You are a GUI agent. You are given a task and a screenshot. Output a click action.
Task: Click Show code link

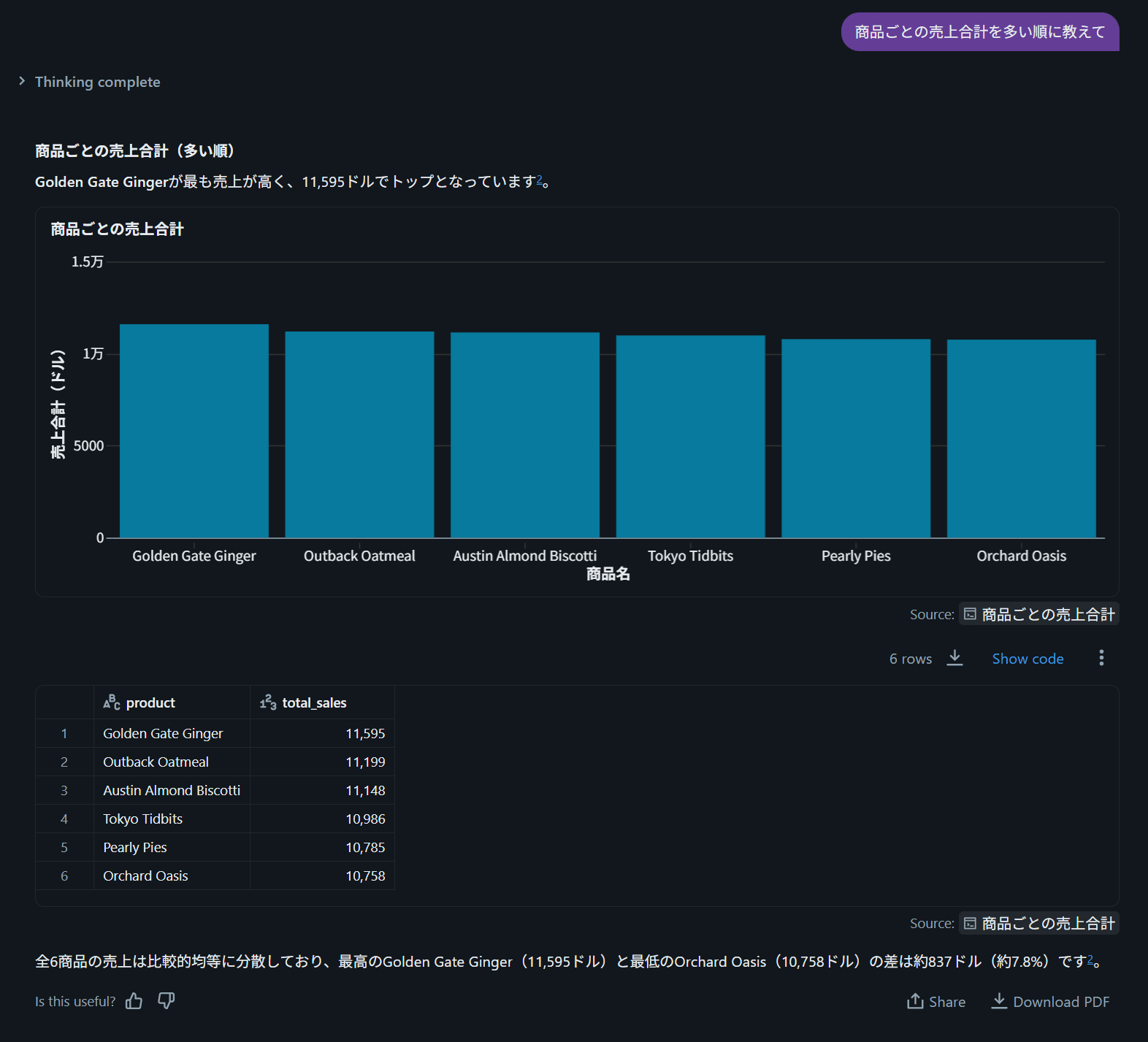[x=1027, y=659]
